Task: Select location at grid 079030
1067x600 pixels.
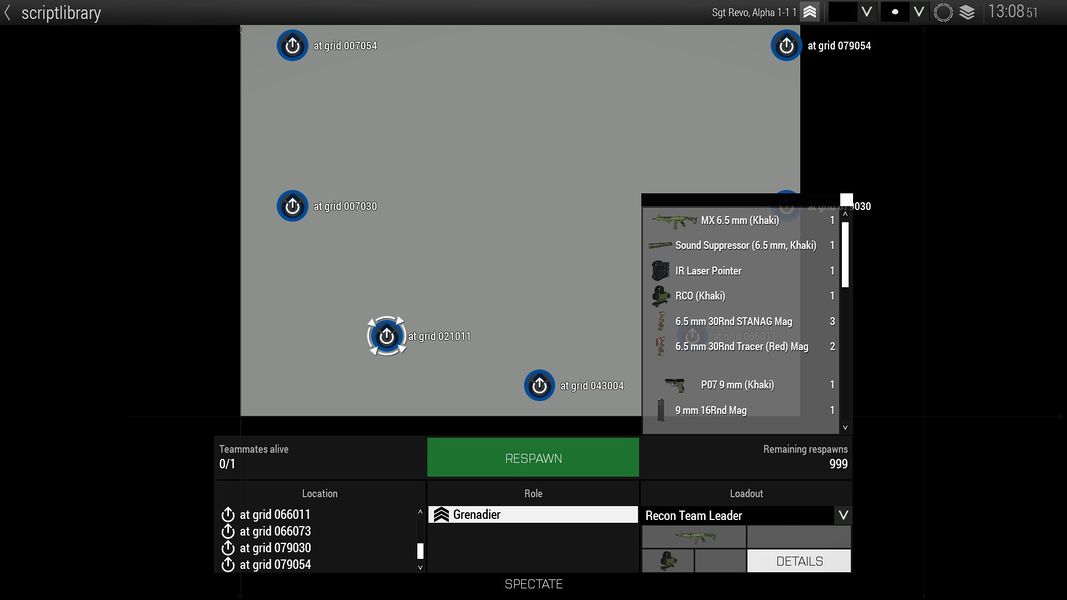Action: [278, 548]
